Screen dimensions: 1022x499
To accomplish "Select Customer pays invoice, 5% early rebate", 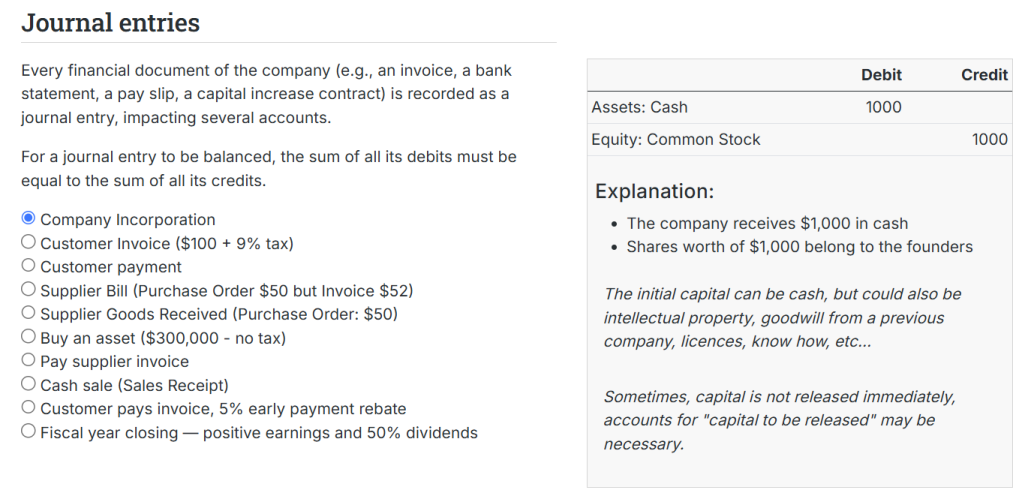I will (x=28, y=407).
